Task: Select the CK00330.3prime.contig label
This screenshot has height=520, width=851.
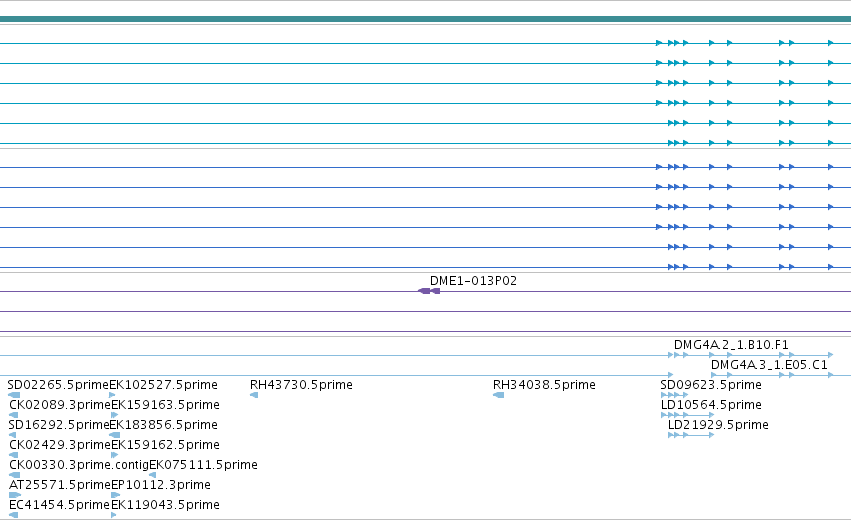Action: pyautogui.click(x=79, y=465)
